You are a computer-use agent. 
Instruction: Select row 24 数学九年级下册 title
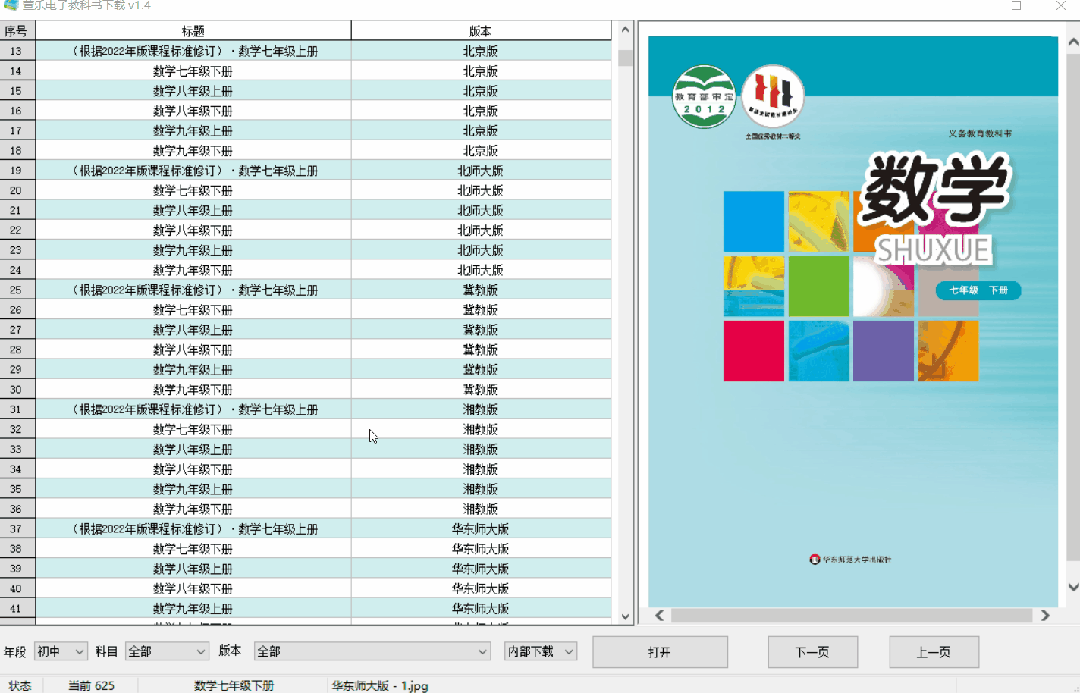193,270
